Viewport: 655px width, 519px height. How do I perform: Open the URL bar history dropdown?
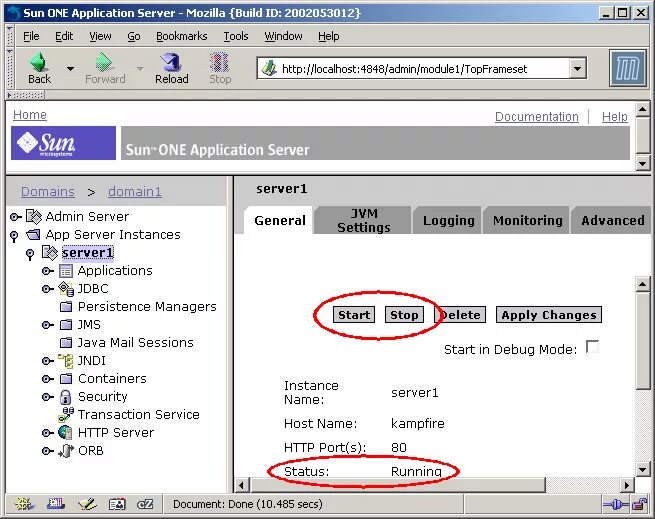577,68
